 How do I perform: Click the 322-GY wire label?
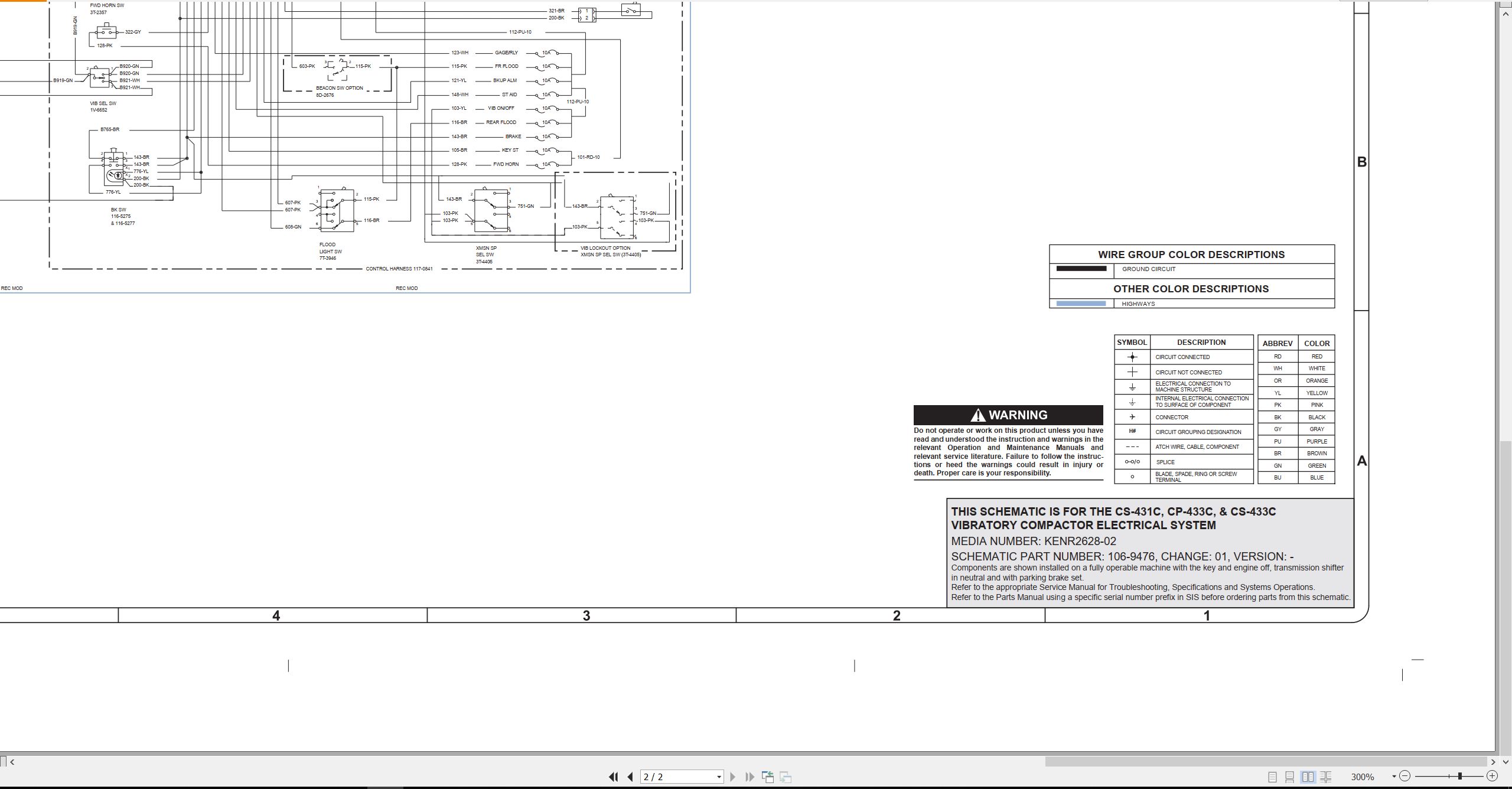pyautogui.click(x=133, y=32)
